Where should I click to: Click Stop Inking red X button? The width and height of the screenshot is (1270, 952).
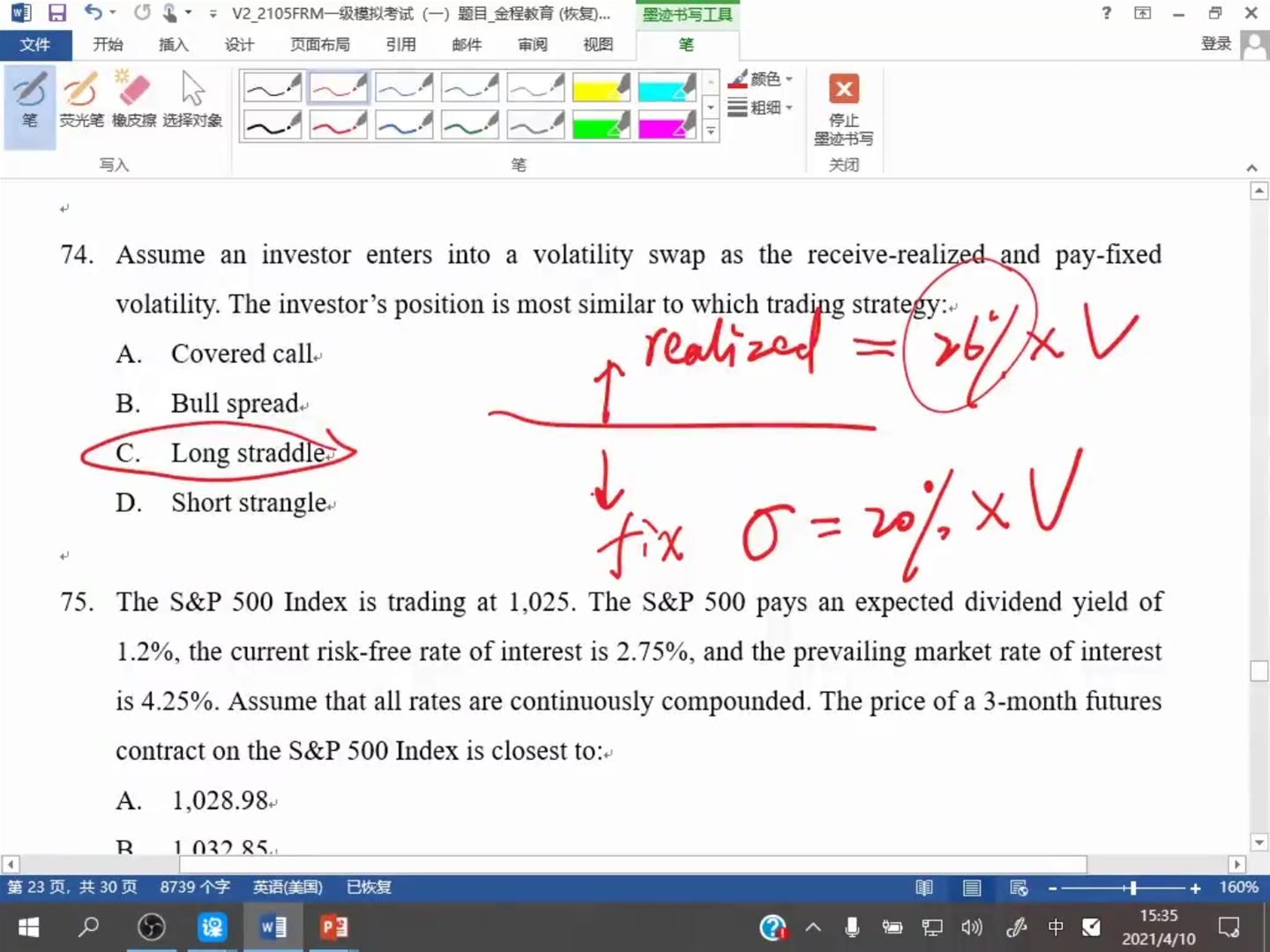coord(843,90)
